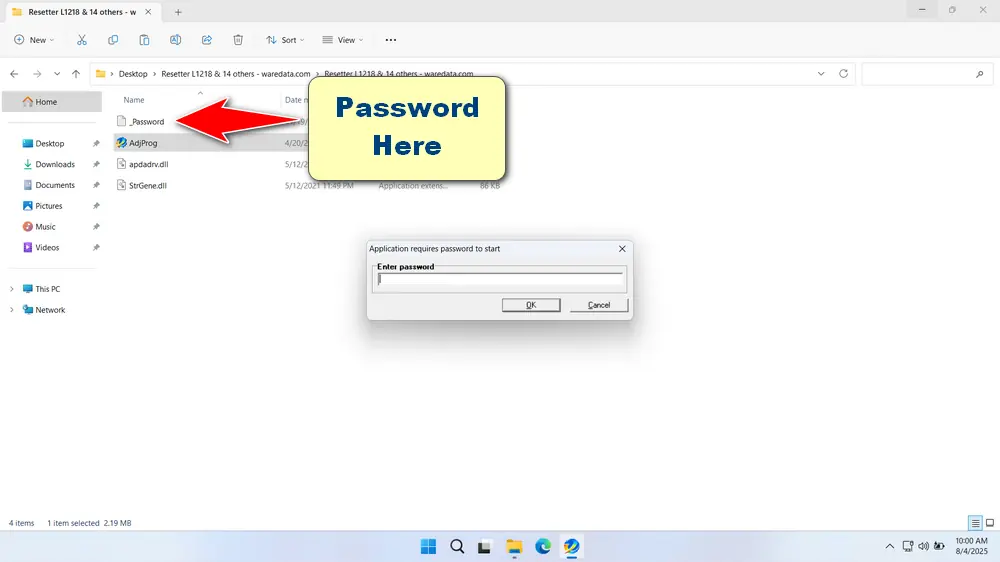Select This PC in the sidebar

point(47,289)
